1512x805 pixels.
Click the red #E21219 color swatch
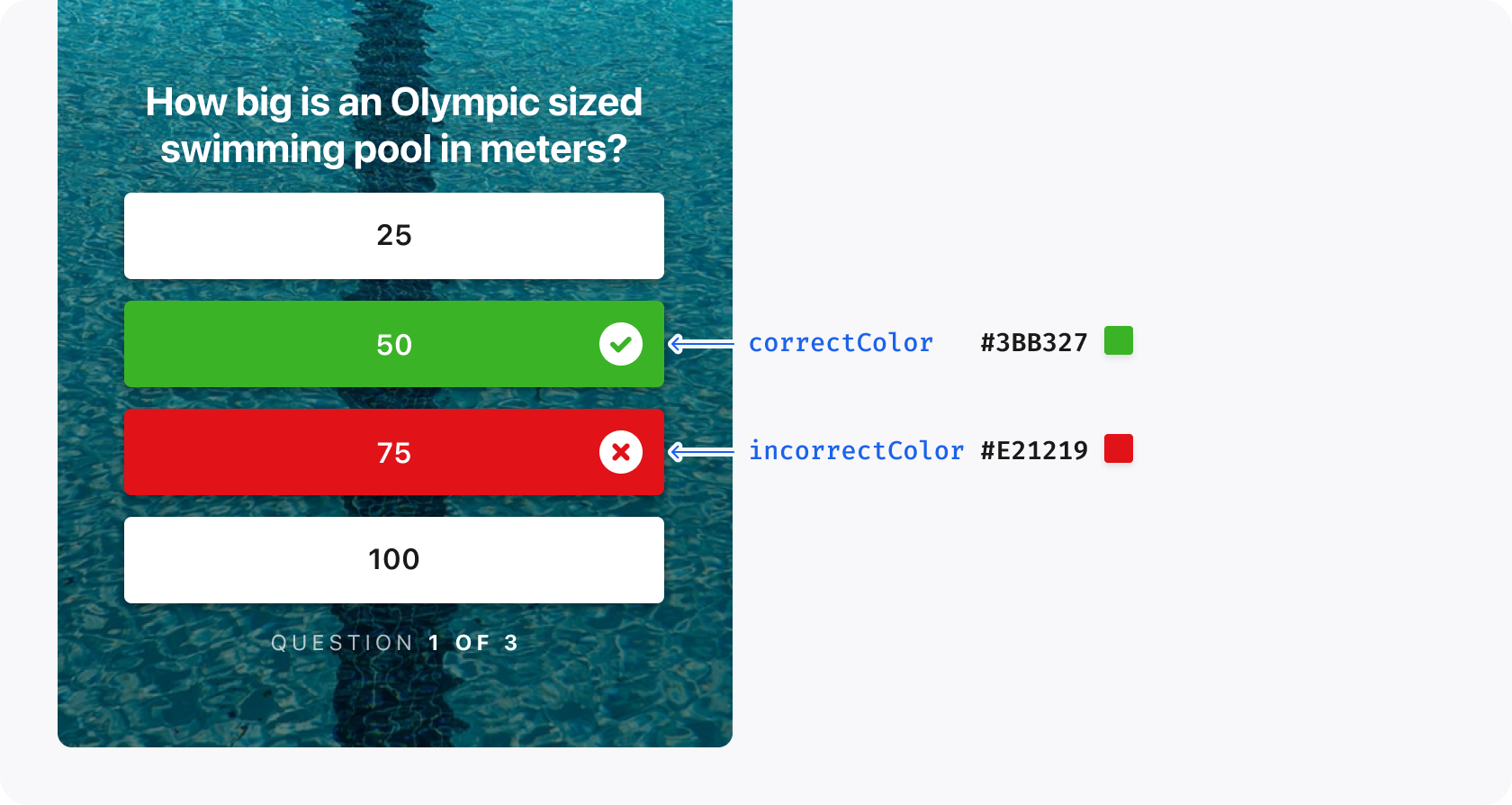coord(1119,449)
